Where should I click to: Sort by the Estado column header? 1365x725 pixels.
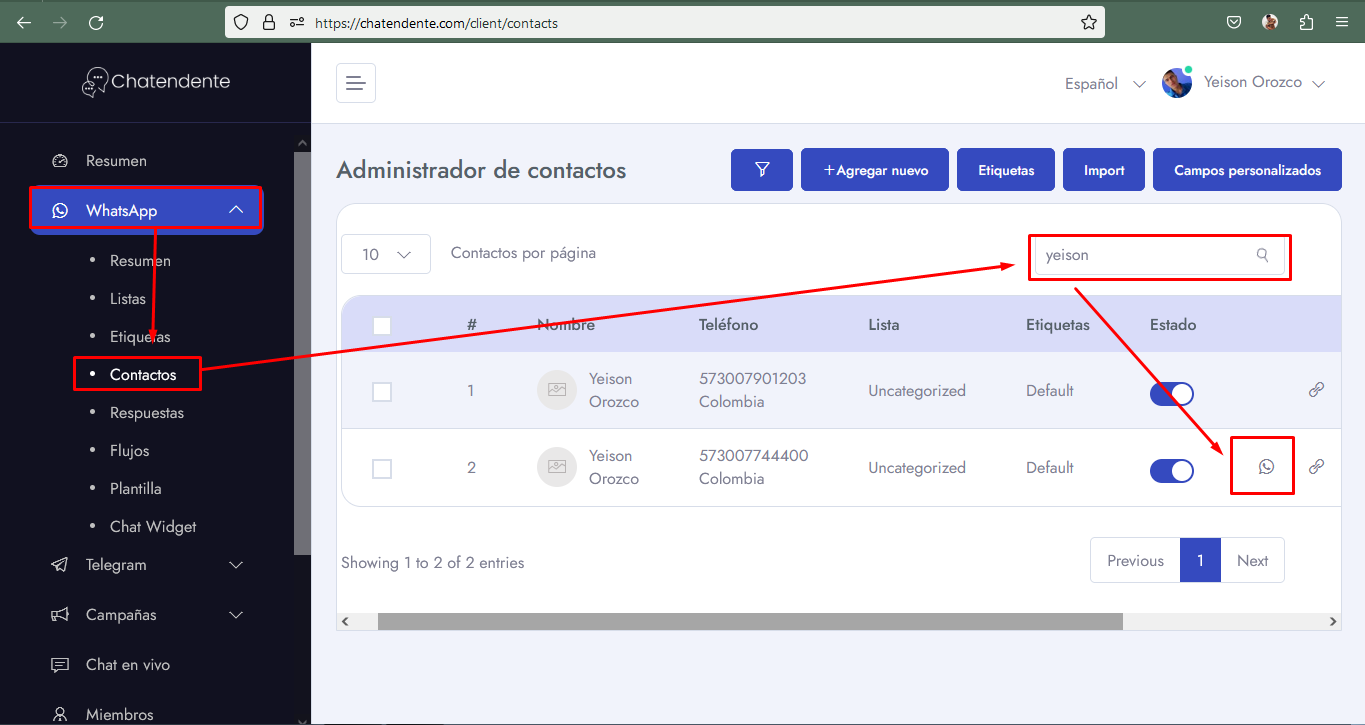click(x=1173, y=325)
